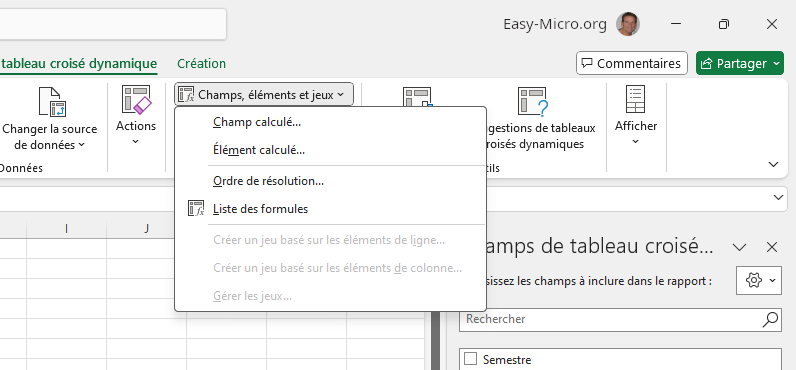The width and height of the screenshot is (796, 370).
Task: Tick the Semestre field checkbox
Action: (x=471, y=359)
